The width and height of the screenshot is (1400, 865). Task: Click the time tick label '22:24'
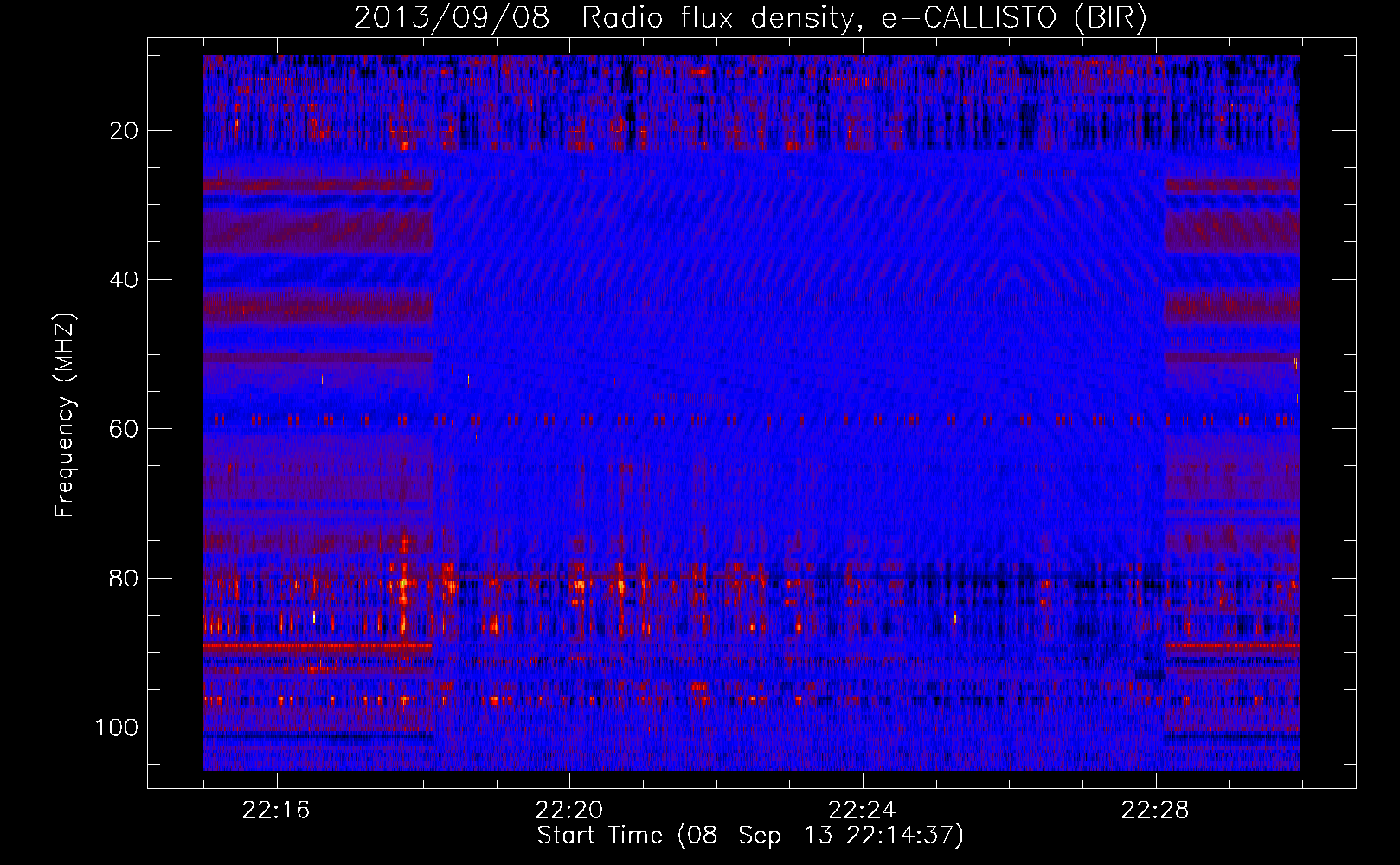862,811
